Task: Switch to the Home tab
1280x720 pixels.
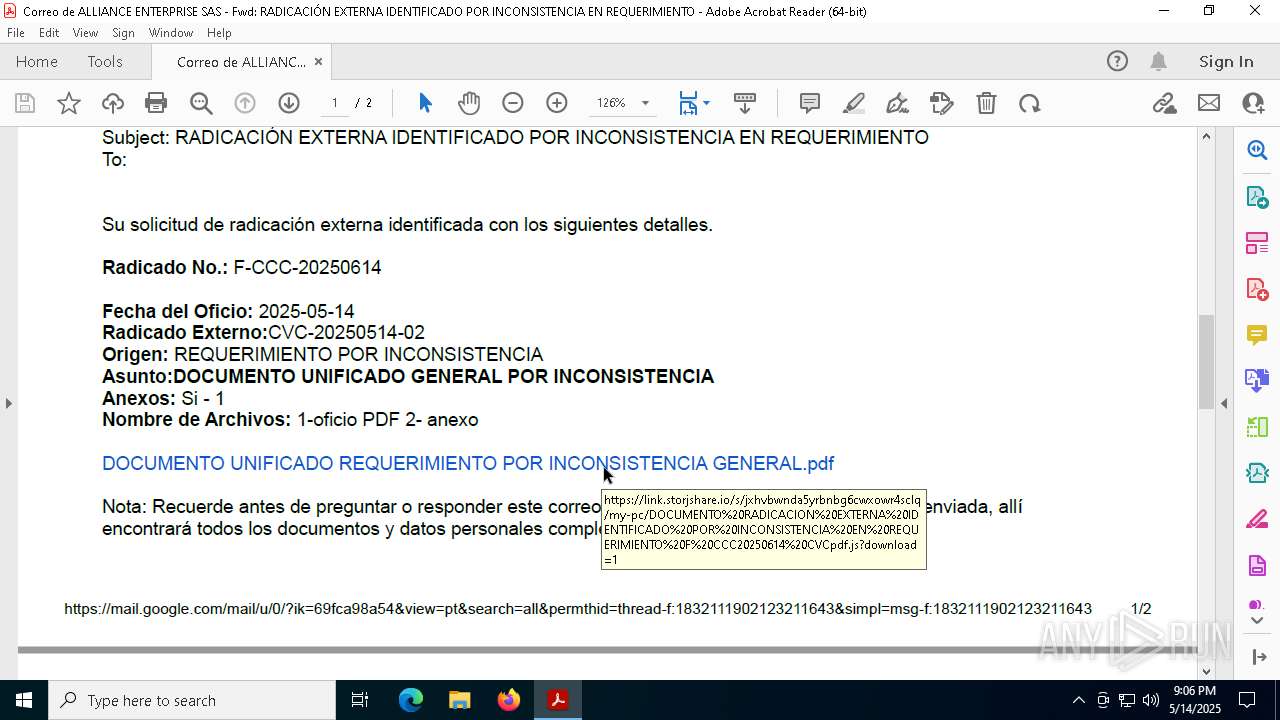Action: [x=37, y=61]
